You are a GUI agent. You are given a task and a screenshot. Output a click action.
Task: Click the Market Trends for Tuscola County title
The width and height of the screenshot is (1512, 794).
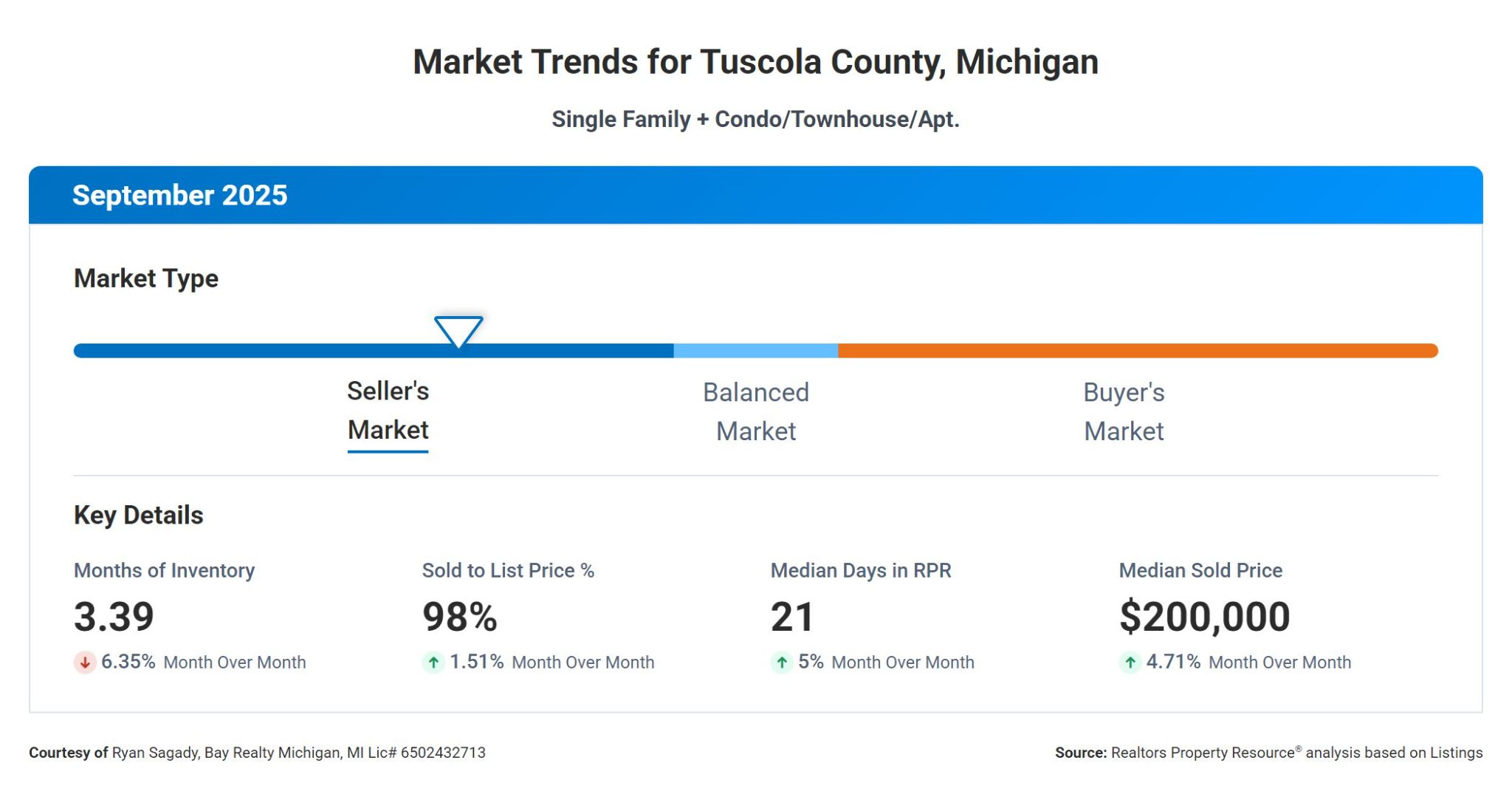coord(755,62)
